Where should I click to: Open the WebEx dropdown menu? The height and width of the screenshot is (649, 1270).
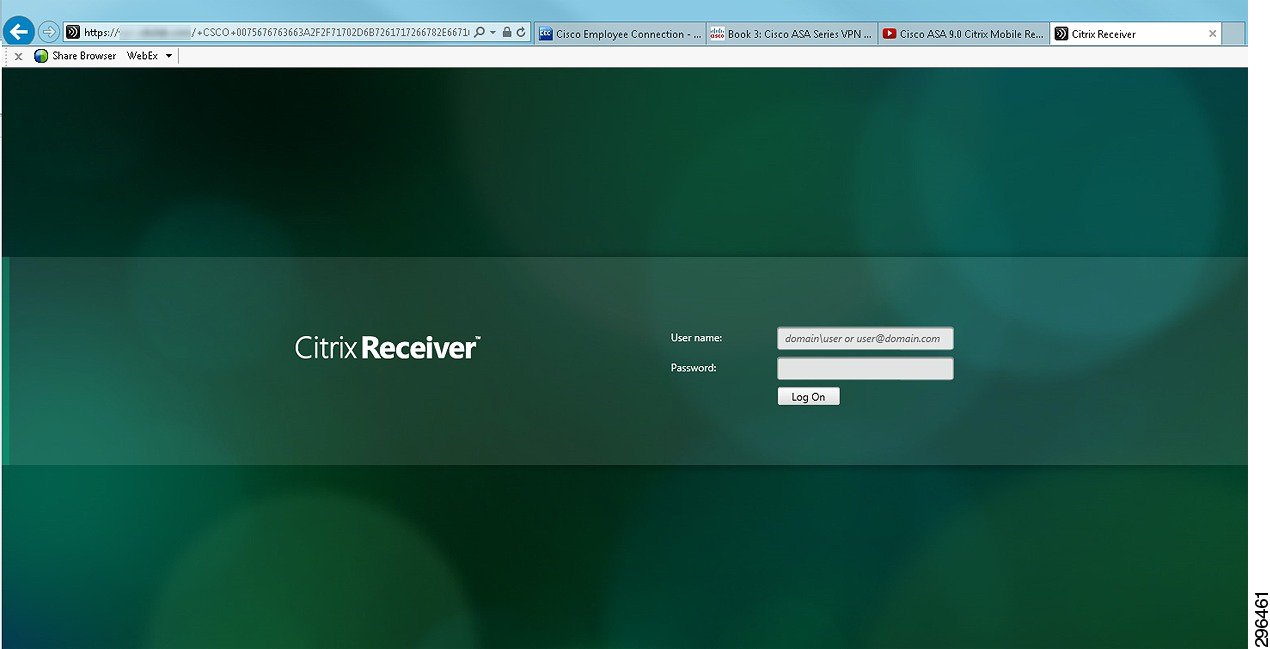point(166,56)
